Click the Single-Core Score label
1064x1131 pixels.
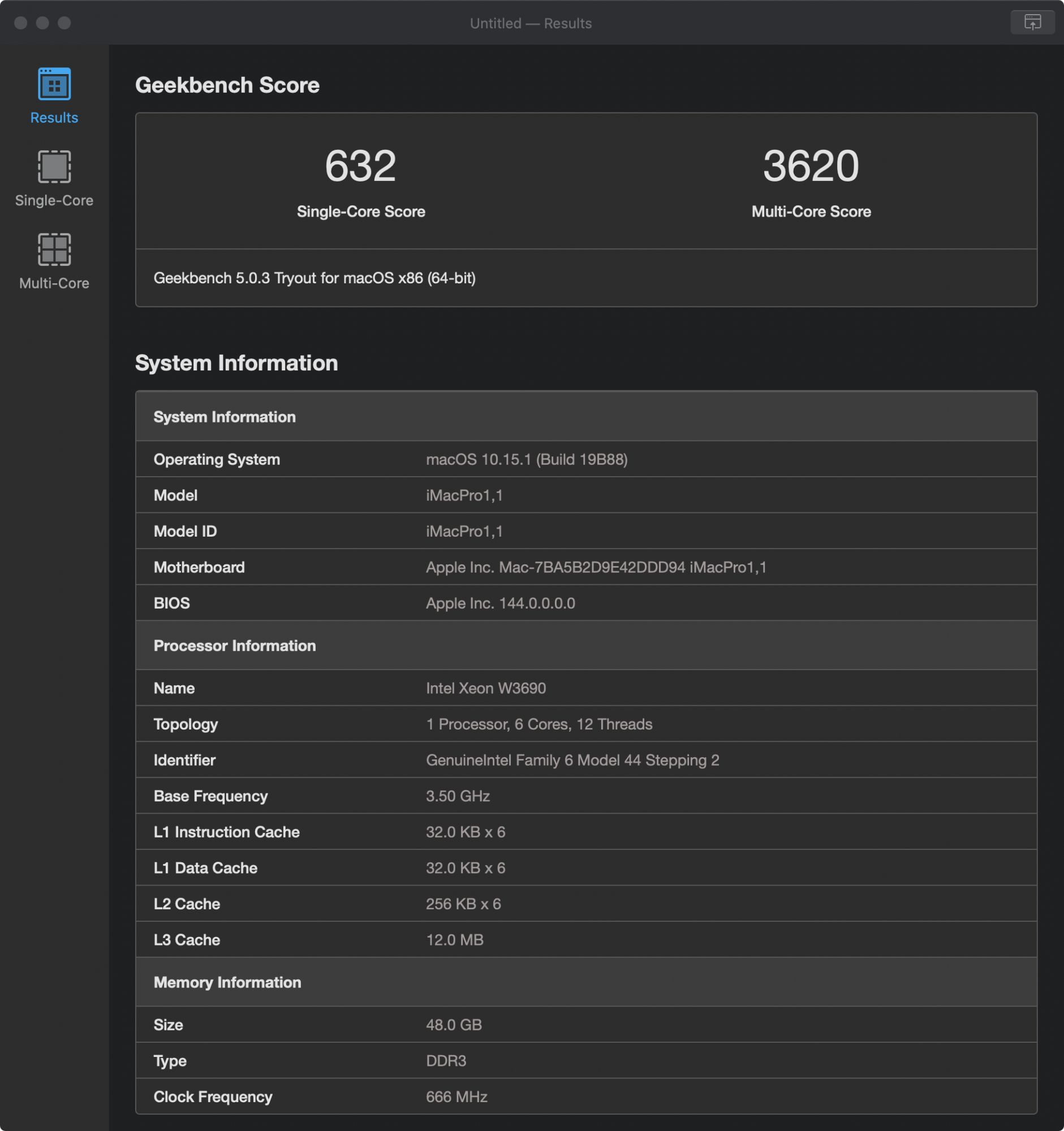click(361, 211)
